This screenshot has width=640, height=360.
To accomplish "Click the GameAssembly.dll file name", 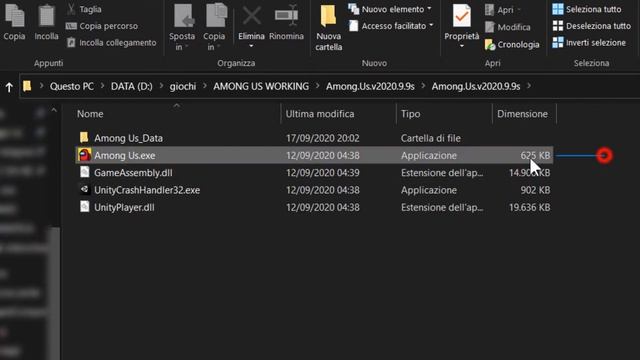I will pyautogui.click(x=133, y=173).
